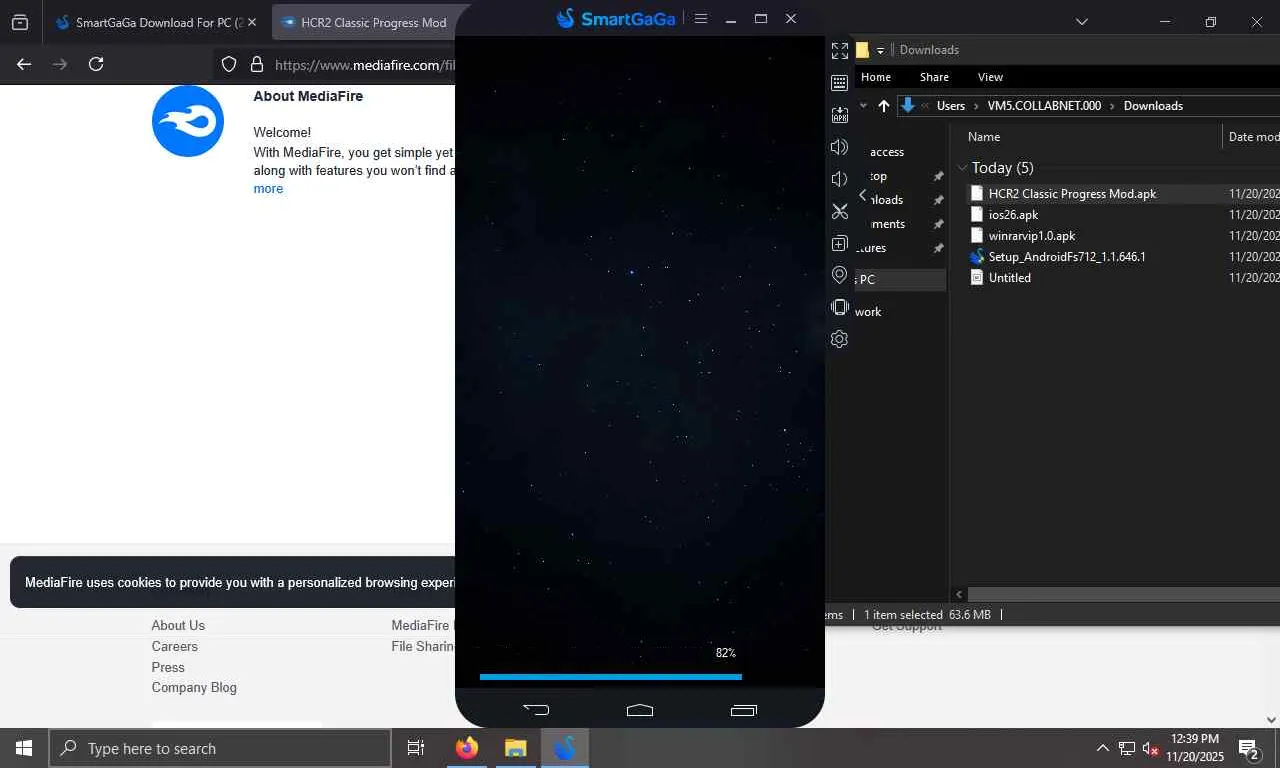Take a screenshot with the scissors icon
Screen dimensions: 1280x768
[x=840, y=211]
